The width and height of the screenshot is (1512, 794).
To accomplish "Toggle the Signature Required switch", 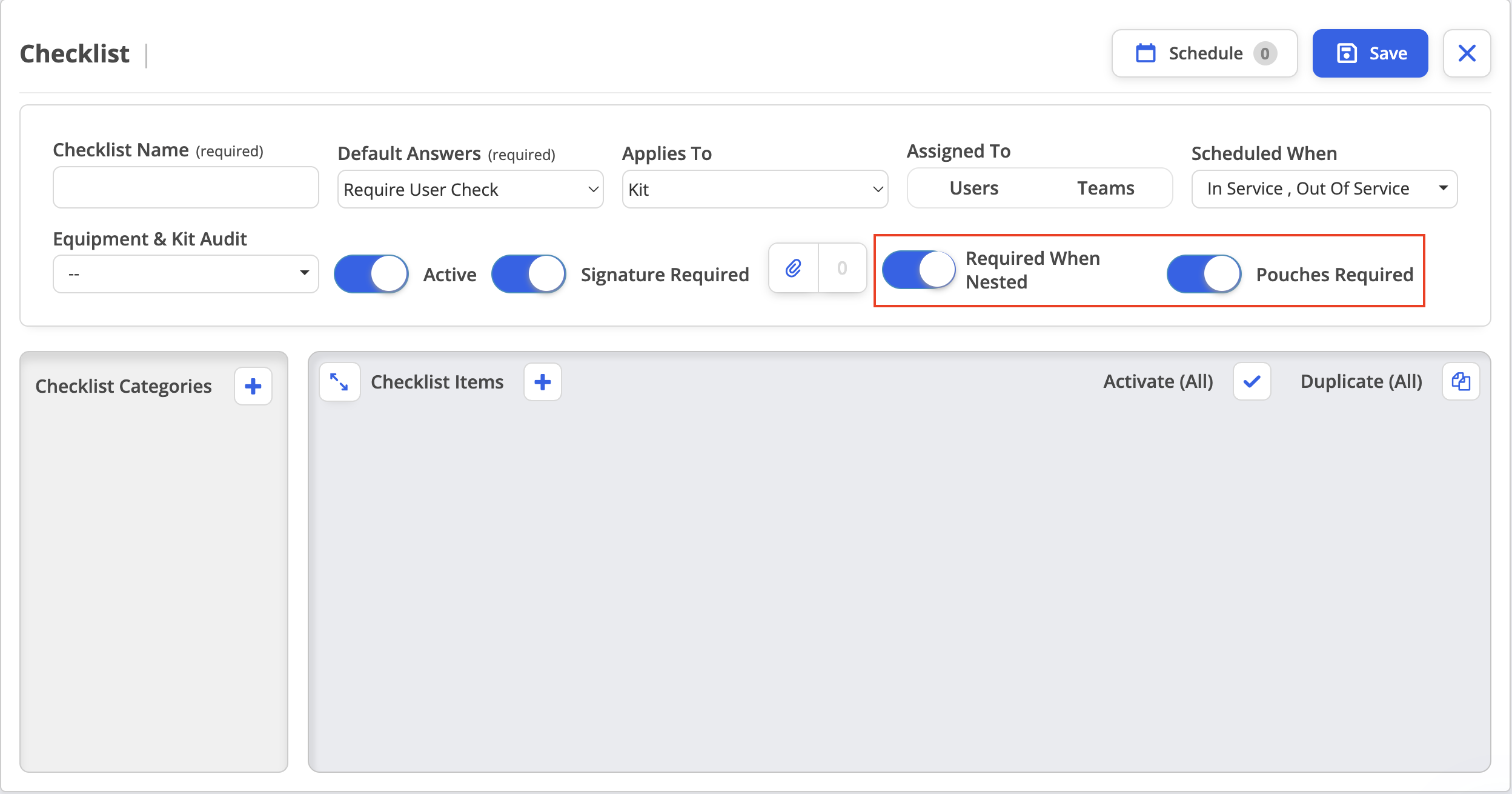I will coord(529,274).
